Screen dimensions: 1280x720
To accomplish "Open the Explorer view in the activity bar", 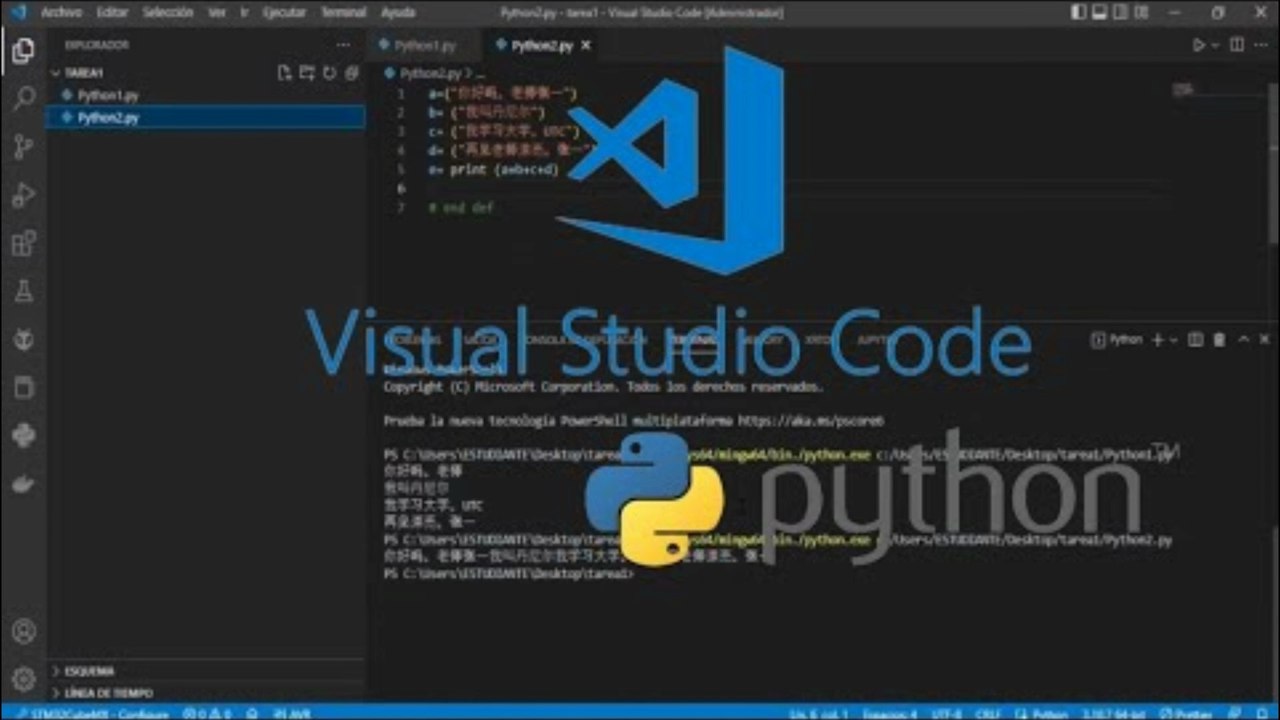I will coord(23,50).
